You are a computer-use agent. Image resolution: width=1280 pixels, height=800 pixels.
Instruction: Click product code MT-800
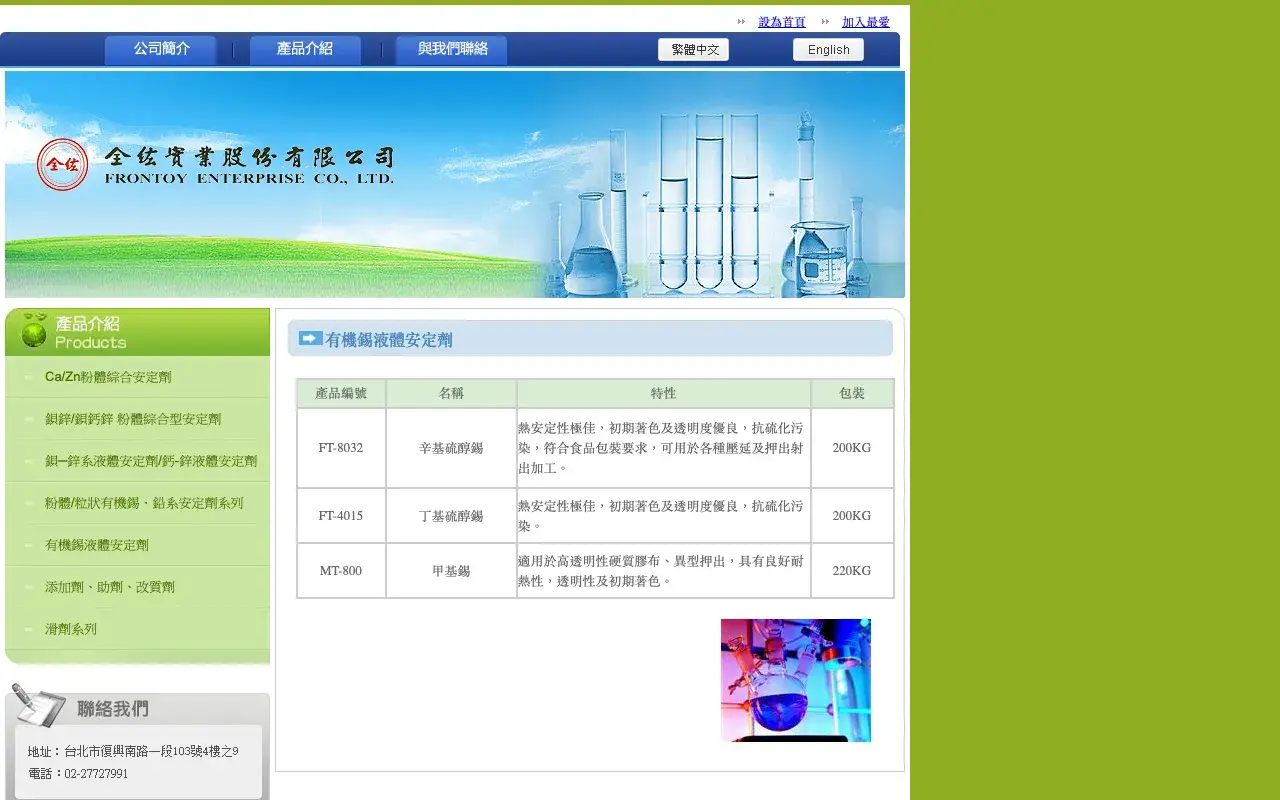click(x=341, y=571)
